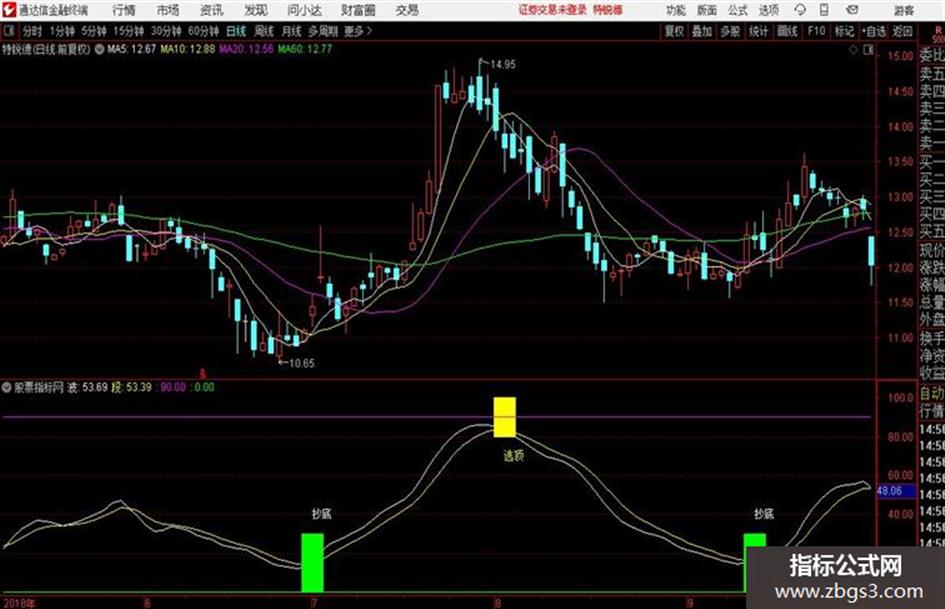Toggle the left panel icon beside 分时
This screenshot has width=945, height=609.
point(9,31)
